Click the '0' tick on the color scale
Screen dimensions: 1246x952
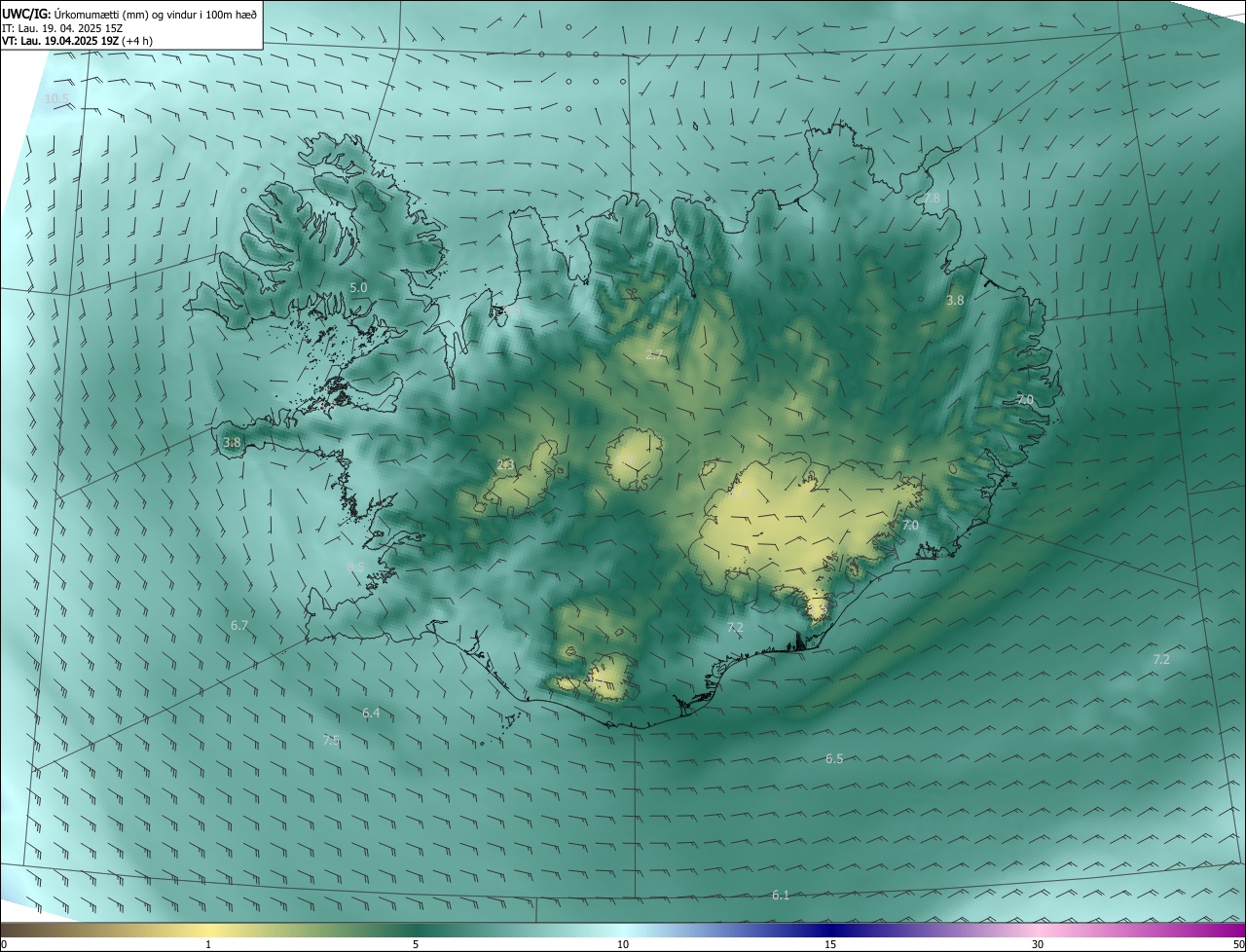point(4,945)
